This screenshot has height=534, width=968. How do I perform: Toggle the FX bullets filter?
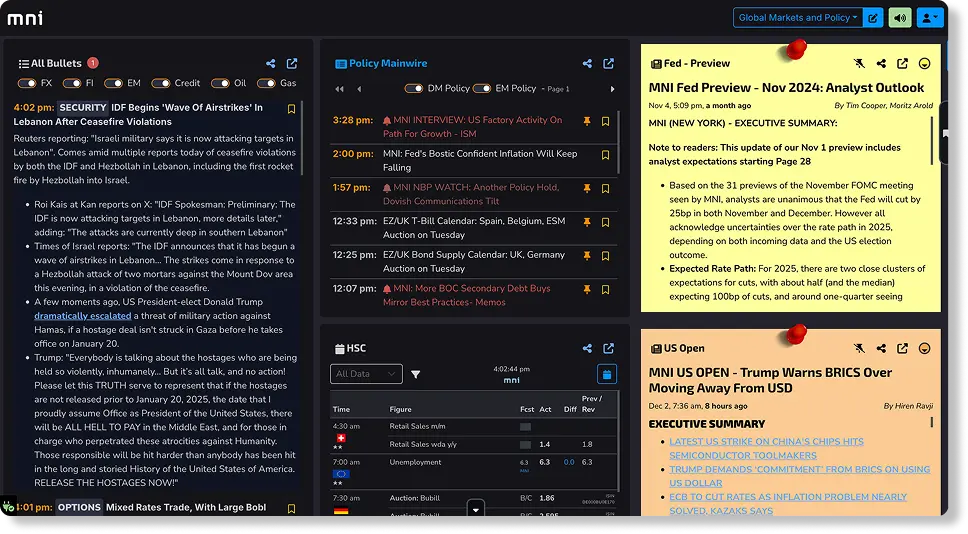(27, 83)
